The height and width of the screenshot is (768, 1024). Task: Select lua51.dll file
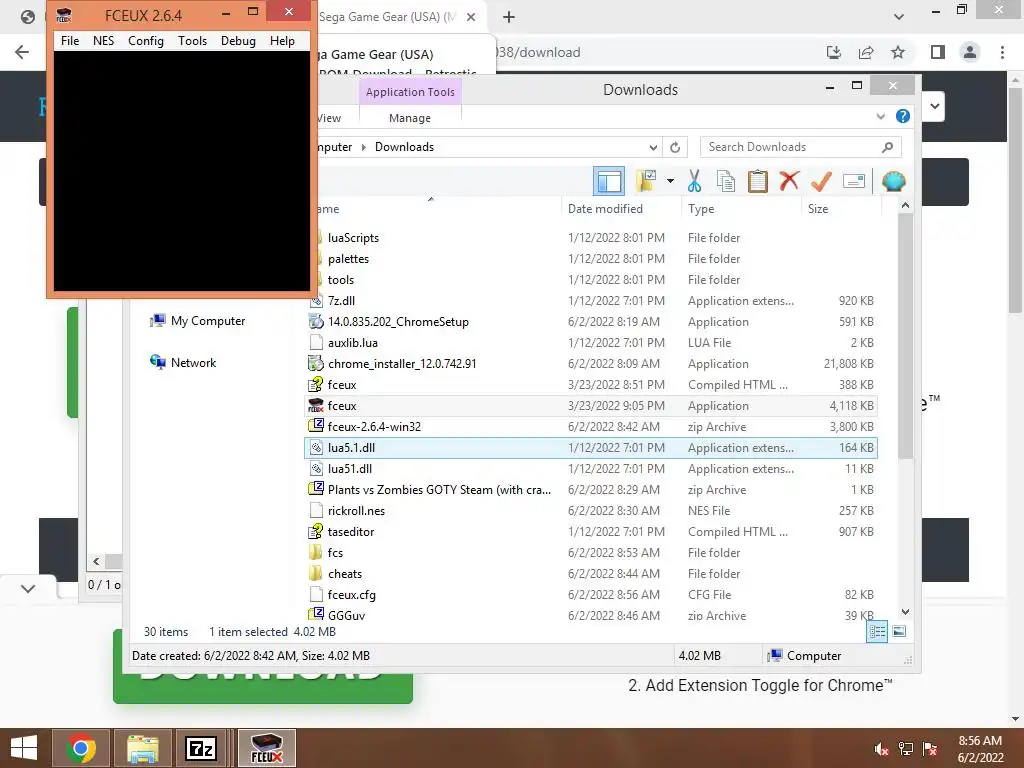591,468
